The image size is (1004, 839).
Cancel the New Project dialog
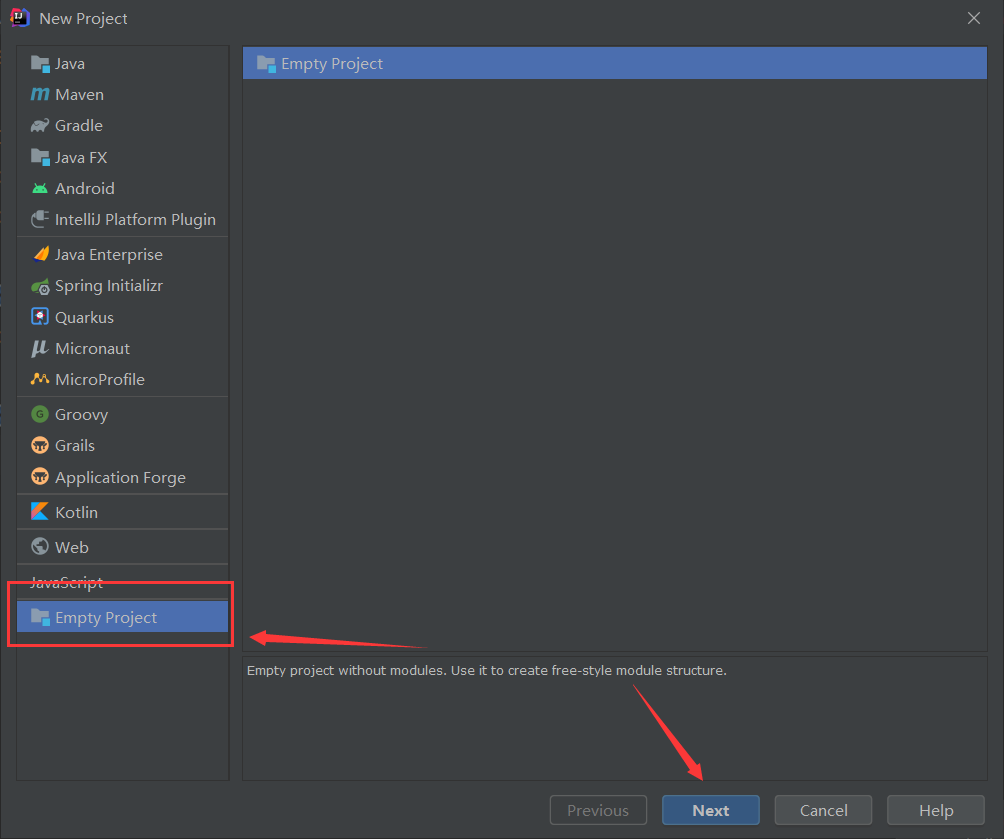click(823, 810)
